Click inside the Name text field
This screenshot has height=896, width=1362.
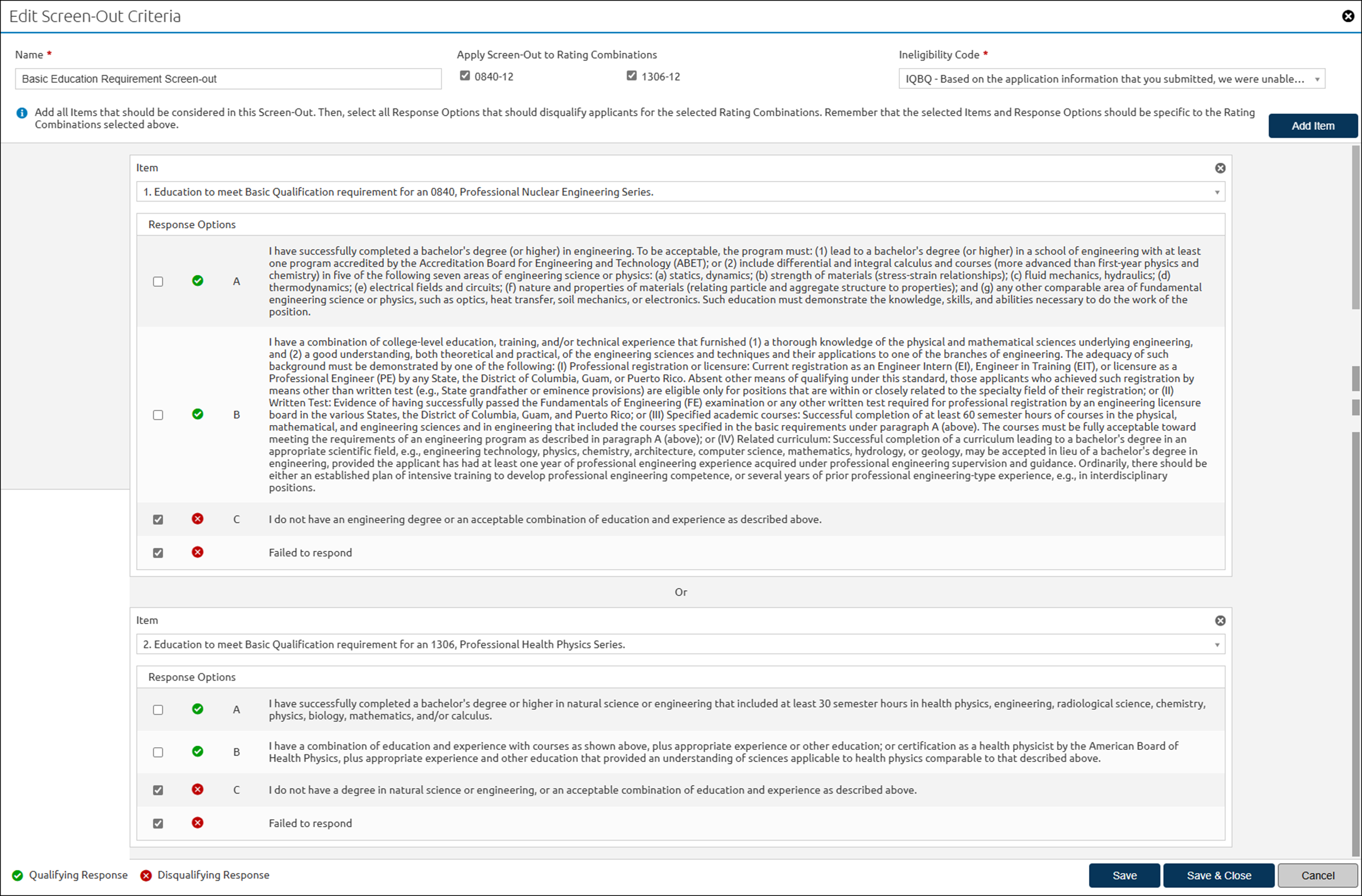coord(228,78)
